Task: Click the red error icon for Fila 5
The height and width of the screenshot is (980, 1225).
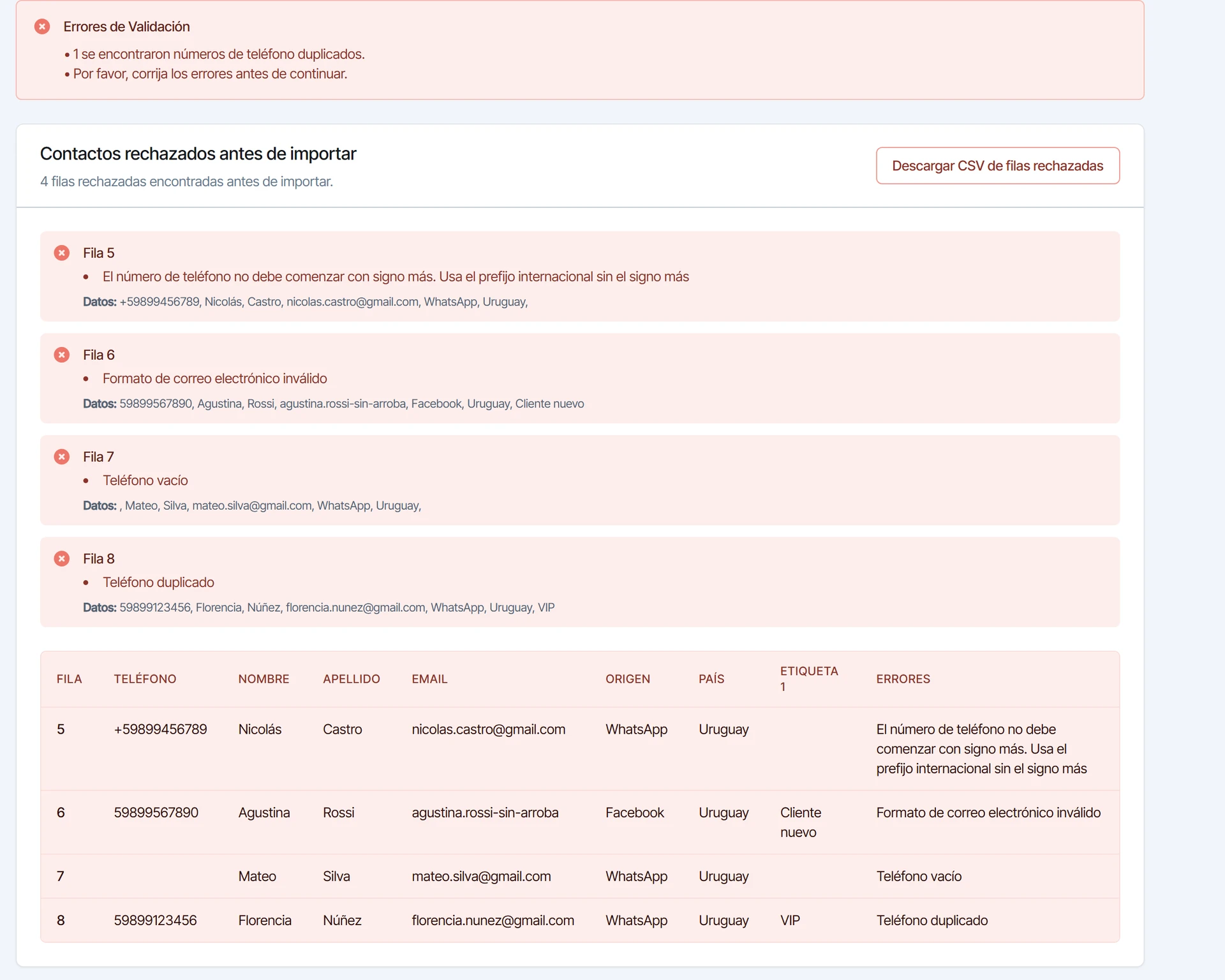Action: coord(62,253)
